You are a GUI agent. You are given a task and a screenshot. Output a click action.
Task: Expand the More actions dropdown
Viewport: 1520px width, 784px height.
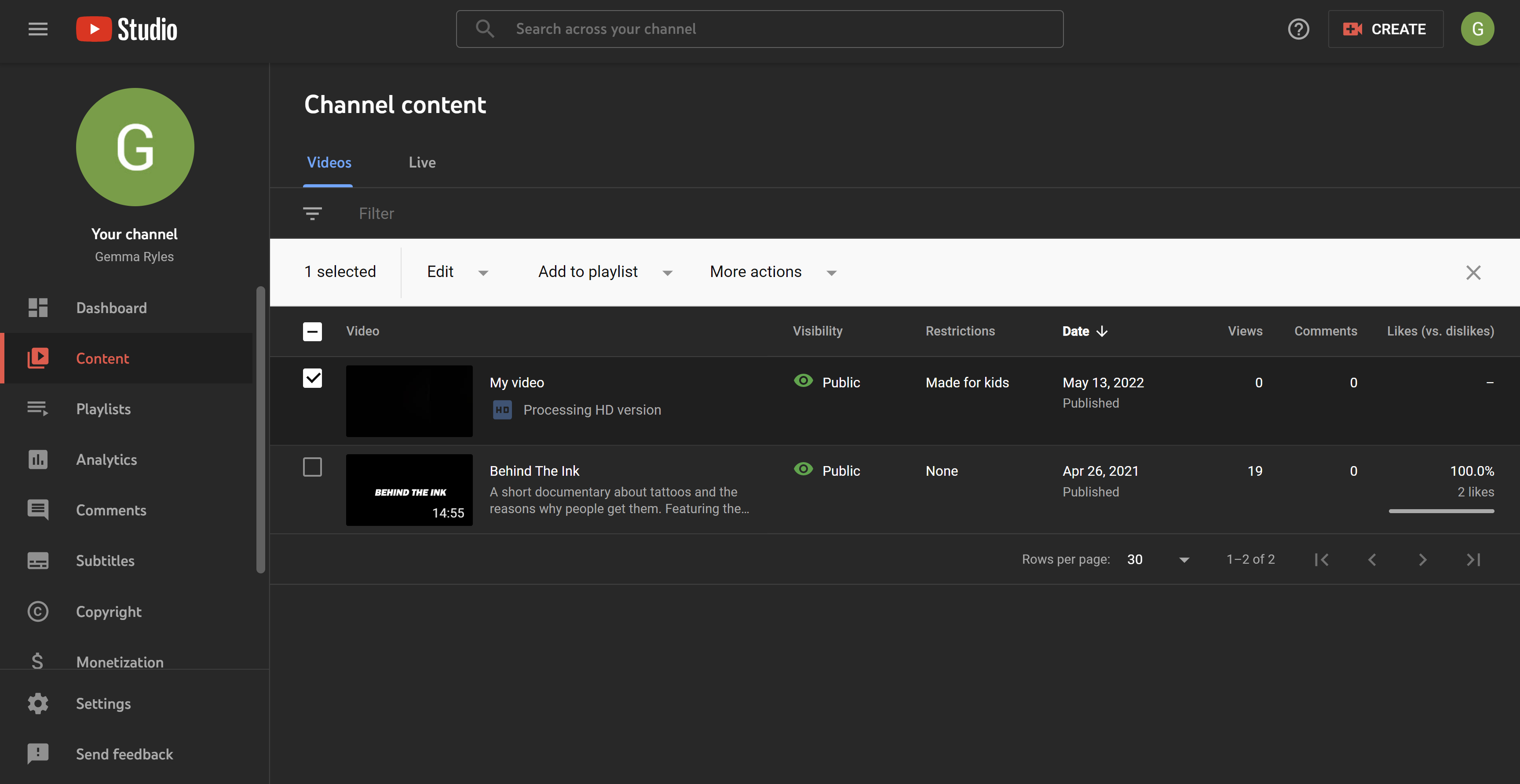coord(773,271)
